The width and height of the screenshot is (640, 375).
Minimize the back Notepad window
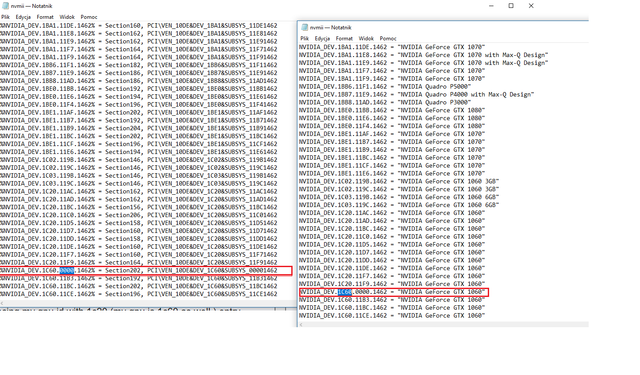point(491,6)
